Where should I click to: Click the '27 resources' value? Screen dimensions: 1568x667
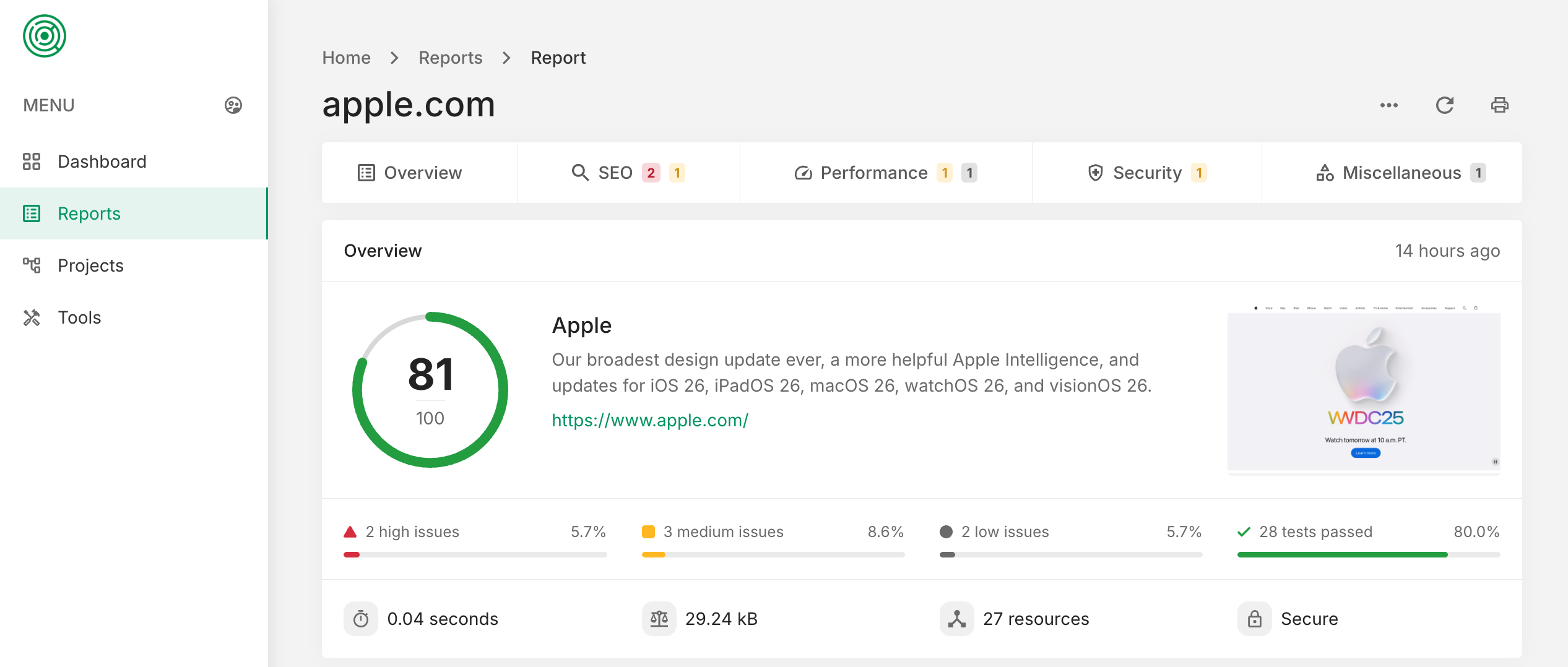(1036, 619)
